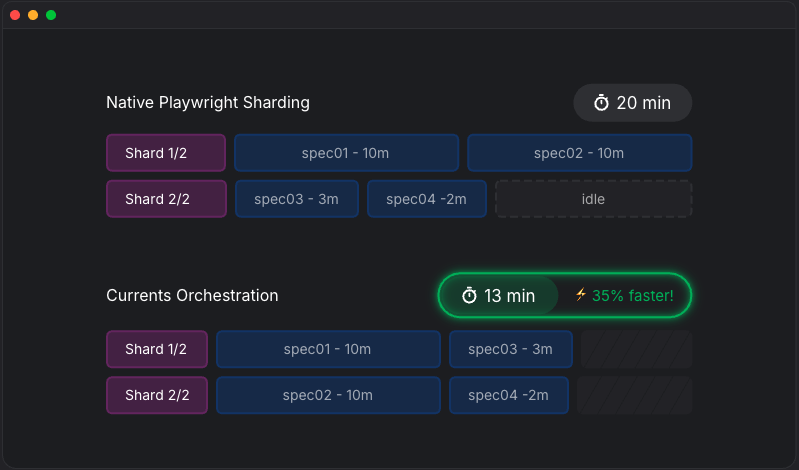Click the stopwatch icon beside 13 min
This screenshot has height=470, width=799.
(469, 296)
